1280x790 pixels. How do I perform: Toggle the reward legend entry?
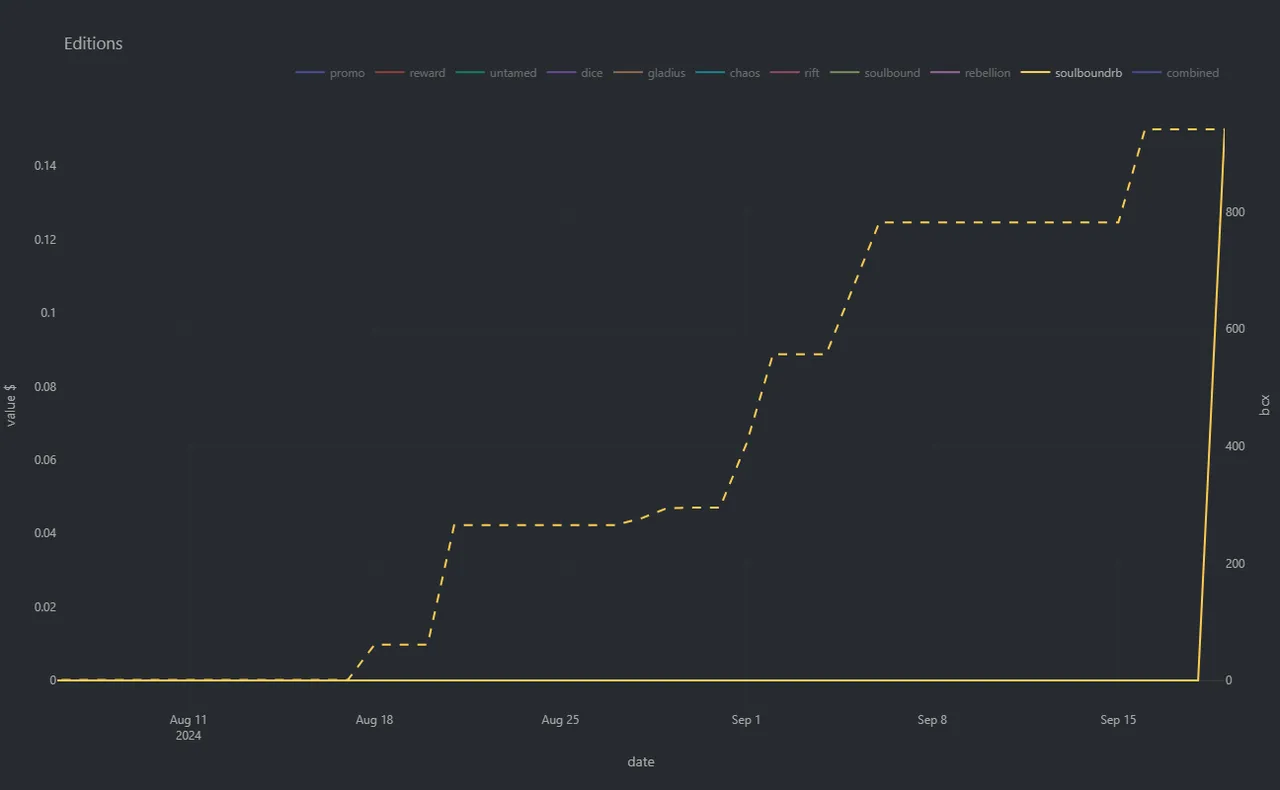(x=410, y=73)
